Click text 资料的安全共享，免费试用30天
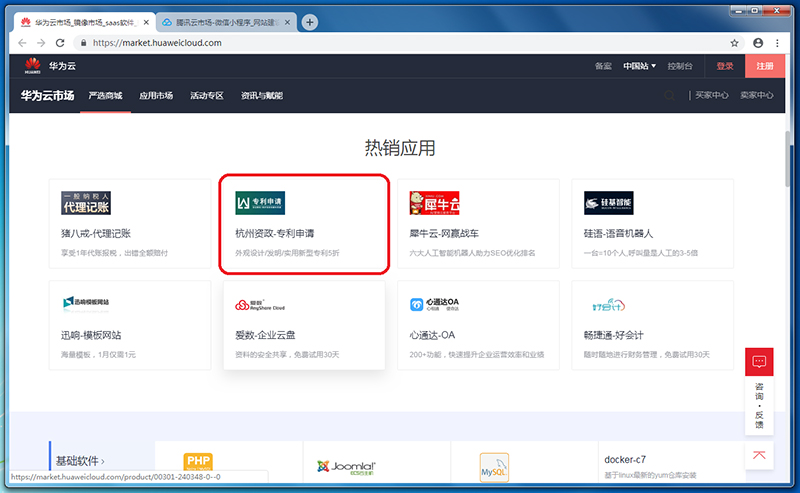Screen dimensions: 800x493 coord(287,355)
